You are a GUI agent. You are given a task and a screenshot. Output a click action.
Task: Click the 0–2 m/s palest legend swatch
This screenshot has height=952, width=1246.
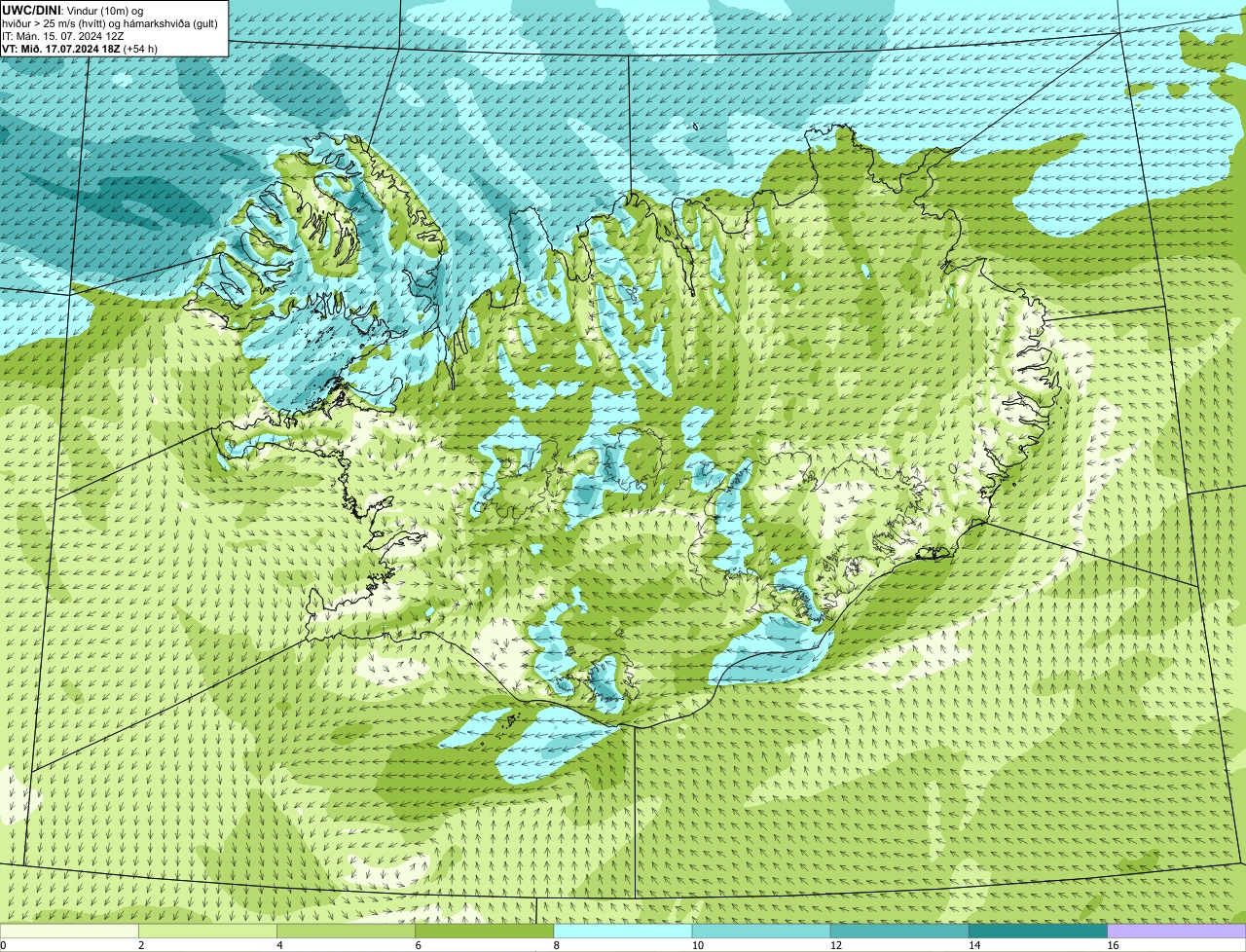69,931
